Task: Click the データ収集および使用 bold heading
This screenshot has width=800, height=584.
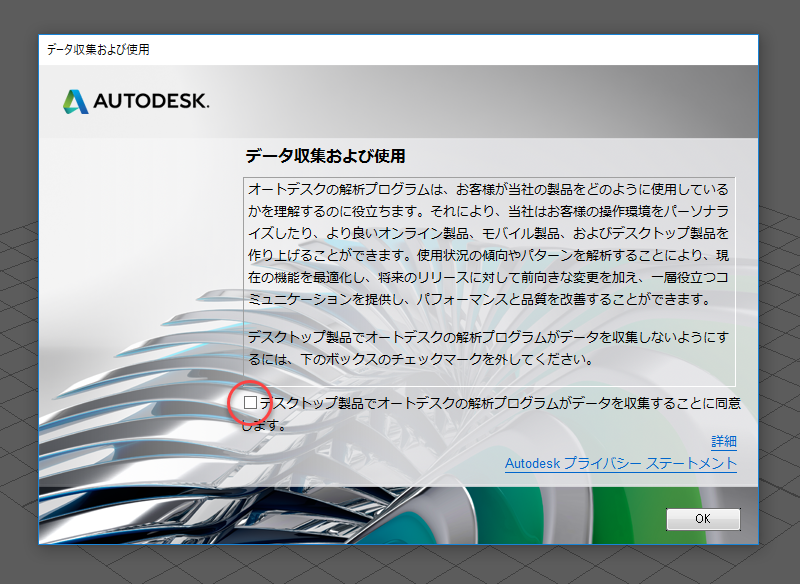Action: [325, 156]
